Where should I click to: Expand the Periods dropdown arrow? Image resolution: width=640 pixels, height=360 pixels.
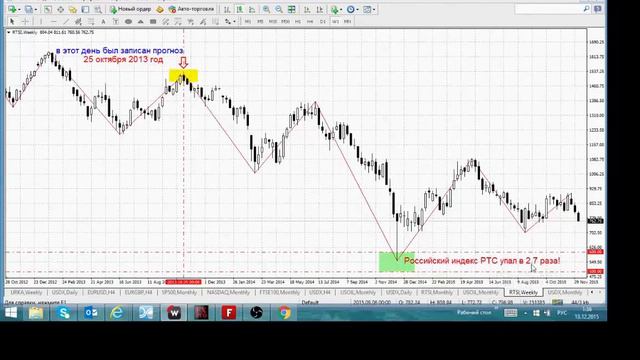[x=357, y=9]
